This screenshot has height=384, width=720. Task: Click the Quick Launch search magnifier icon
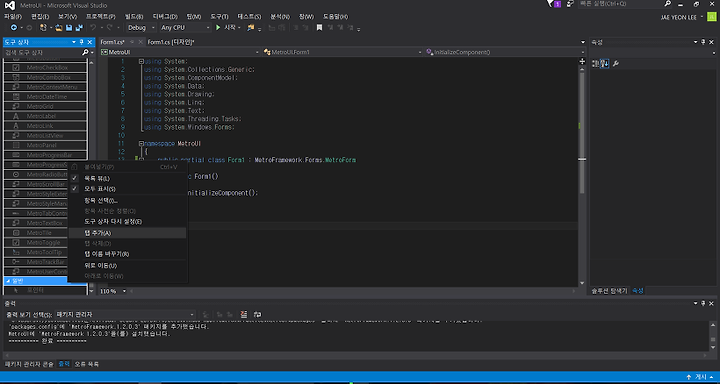click(x=668, y=4)
